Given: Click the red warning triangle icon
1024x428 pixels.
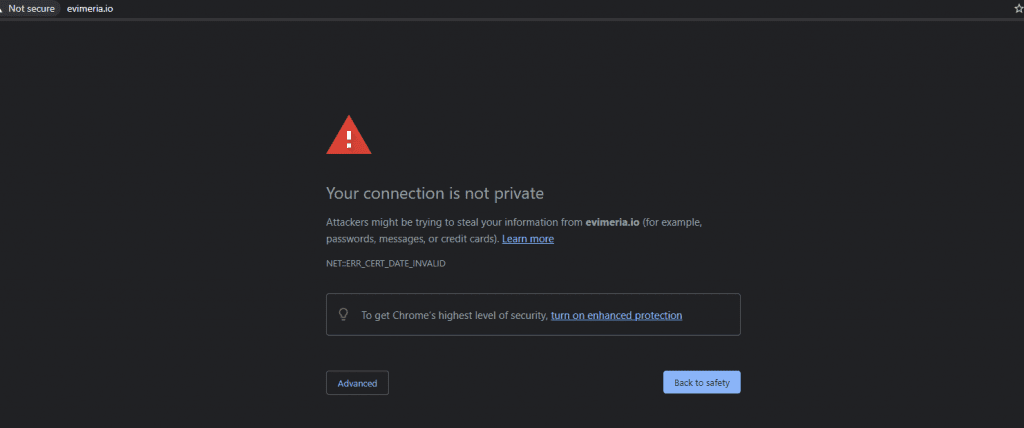Looking at the screenshot, I should click(x=349, y=135).
